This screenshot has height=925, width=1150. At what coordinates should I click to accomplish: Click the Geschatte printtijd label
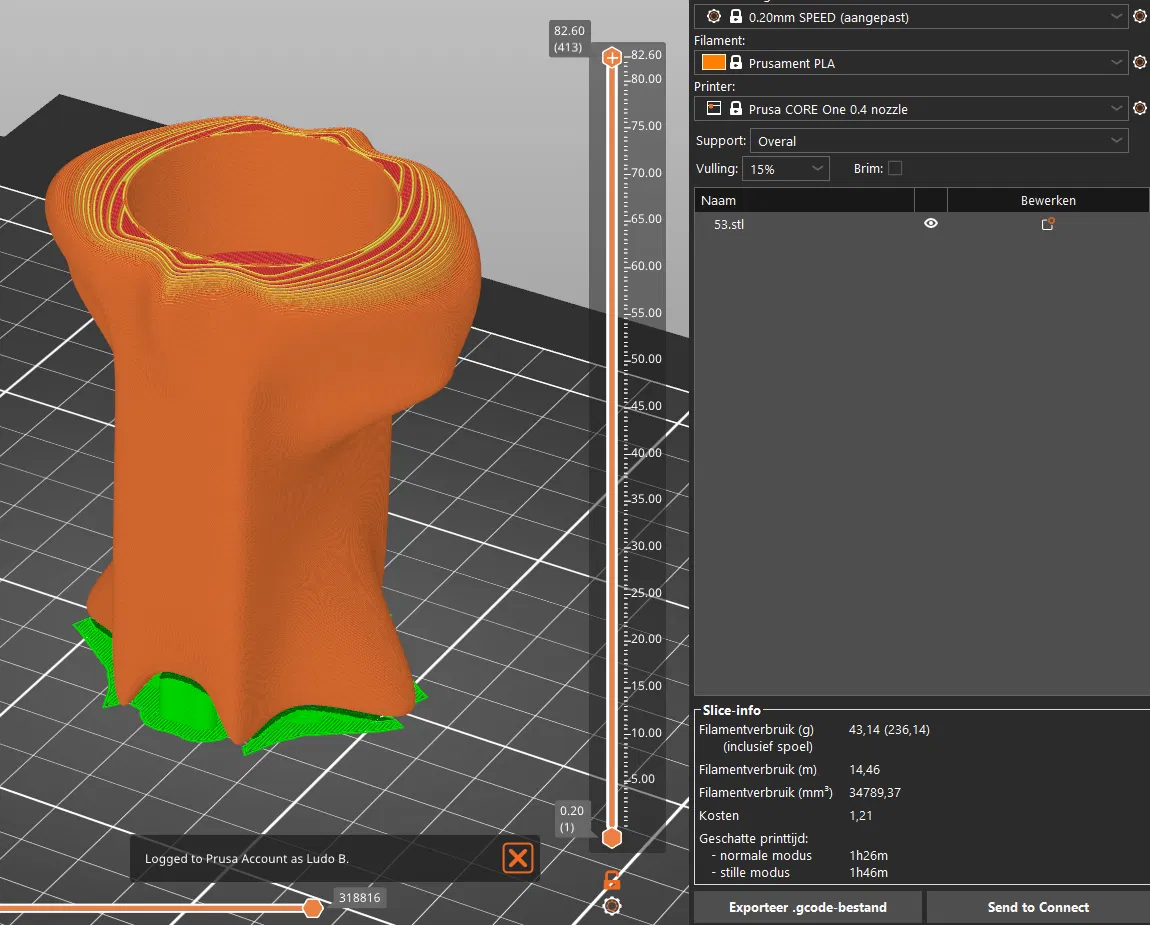tap(753, 838)
